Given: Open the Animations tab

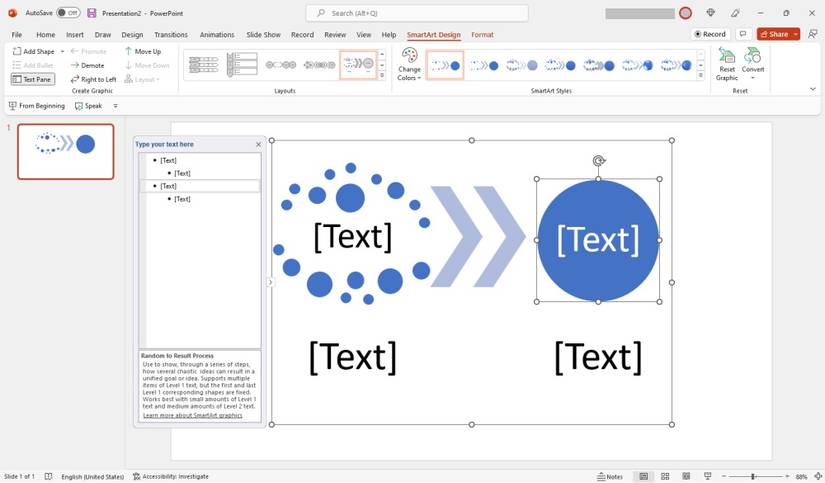Looking at the screenshot, I should 217,35.
